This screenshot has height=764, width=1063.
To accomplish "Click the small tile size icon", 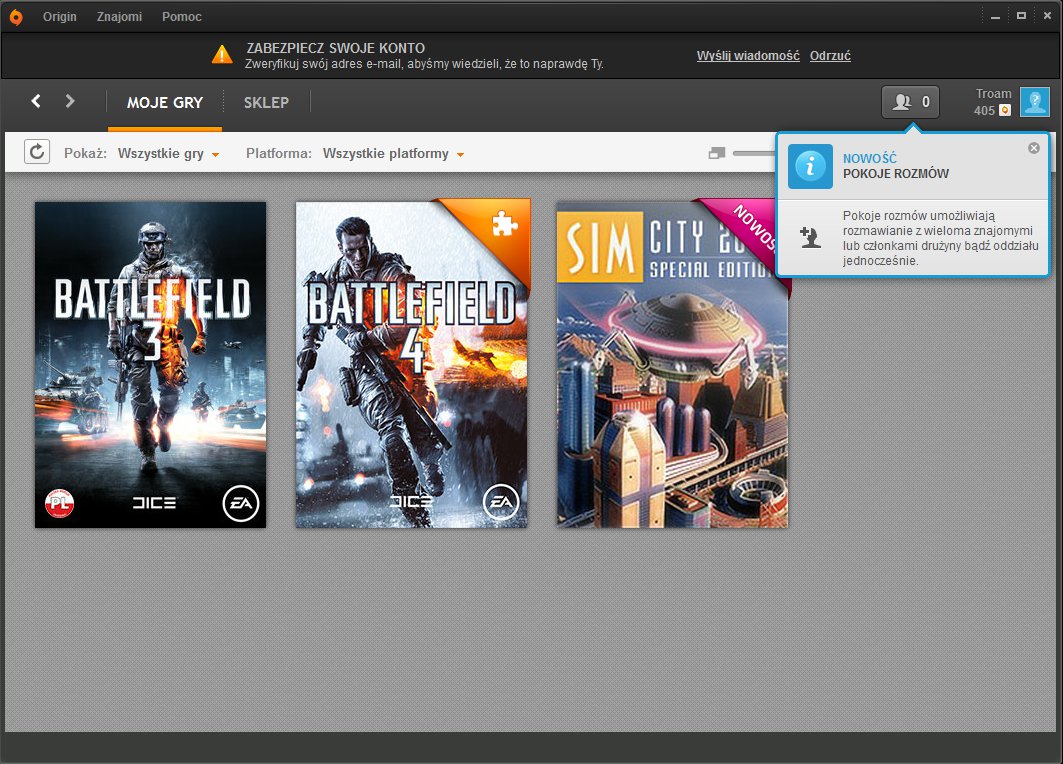I will click(x=717, y=154).
